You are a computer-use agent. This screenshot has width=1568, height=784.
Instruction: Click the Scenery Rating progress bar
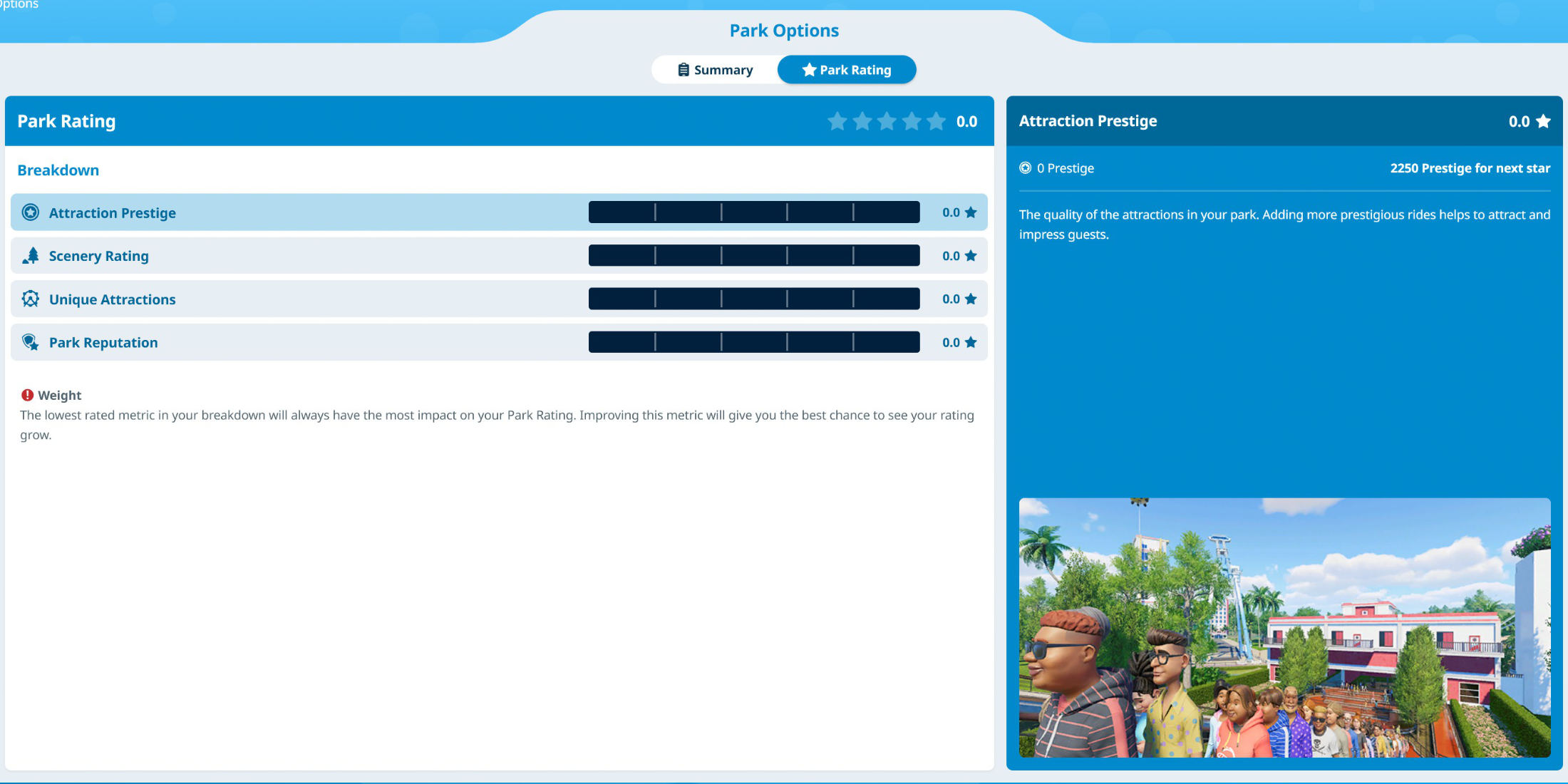pos(753,255)
